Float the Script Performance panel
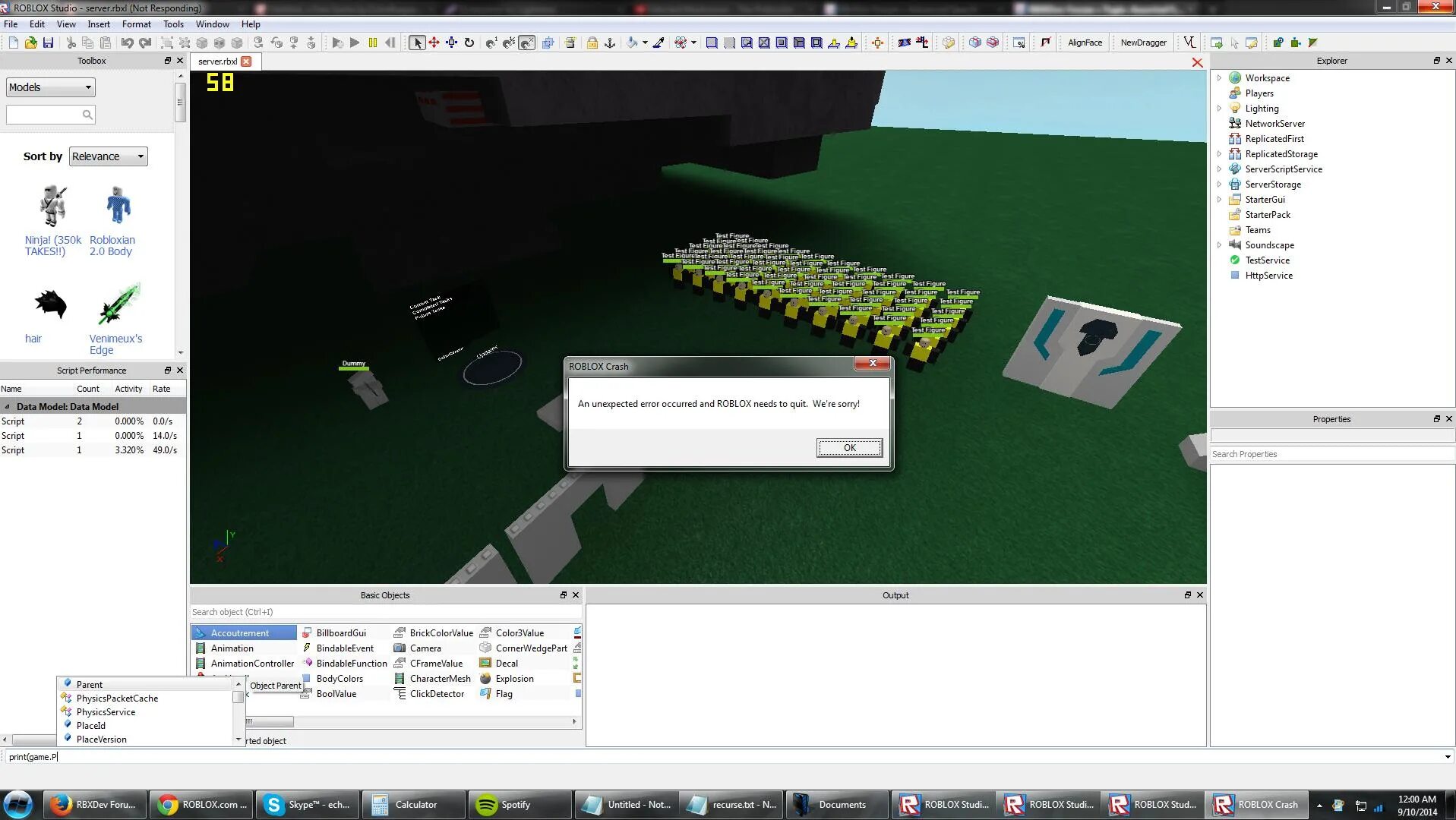The width and height of the screenshot is (1456, 820). pos(168,371)
